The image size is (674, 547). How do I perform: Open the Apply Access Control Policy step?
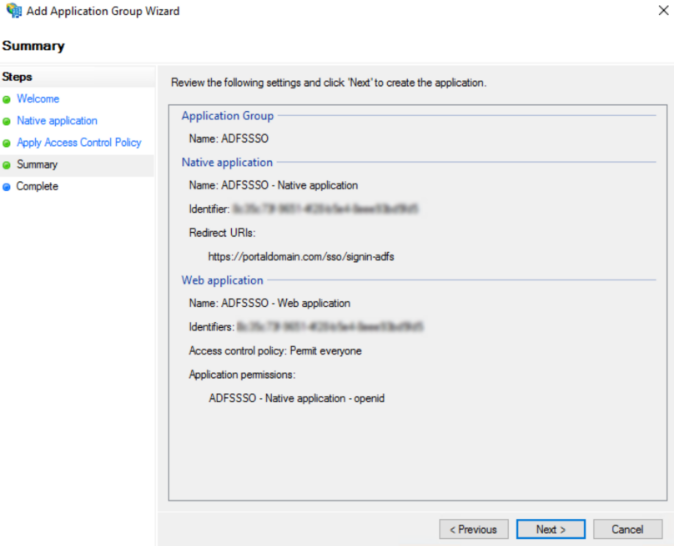click(x=79, y=143)
